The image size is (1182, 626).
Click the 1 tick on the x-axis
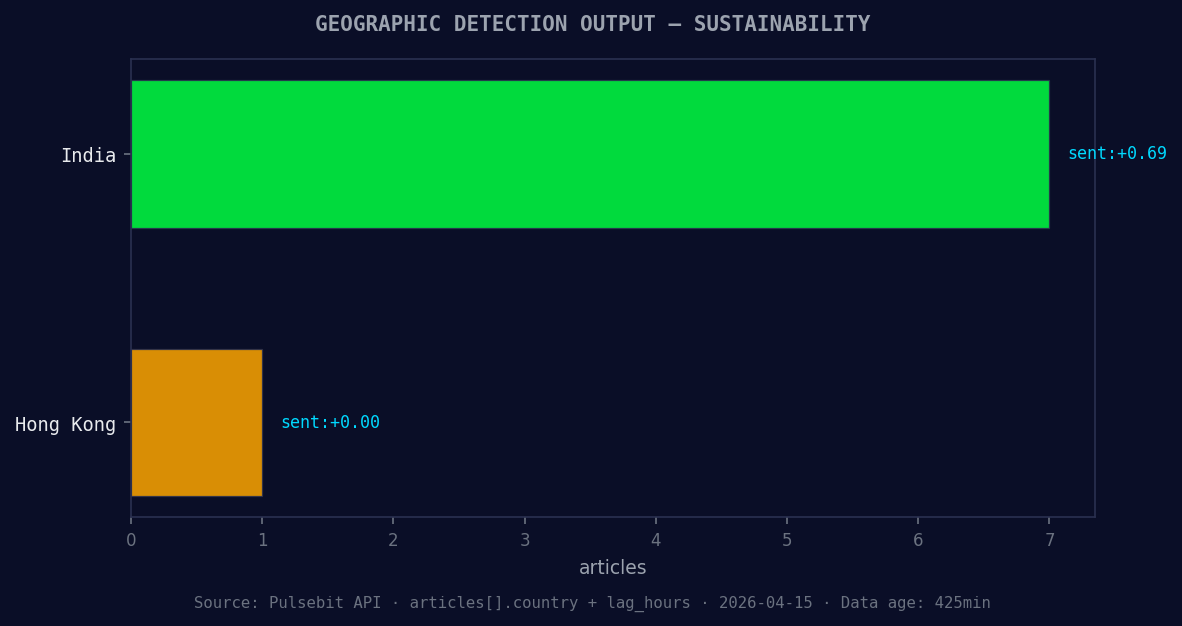262,538
